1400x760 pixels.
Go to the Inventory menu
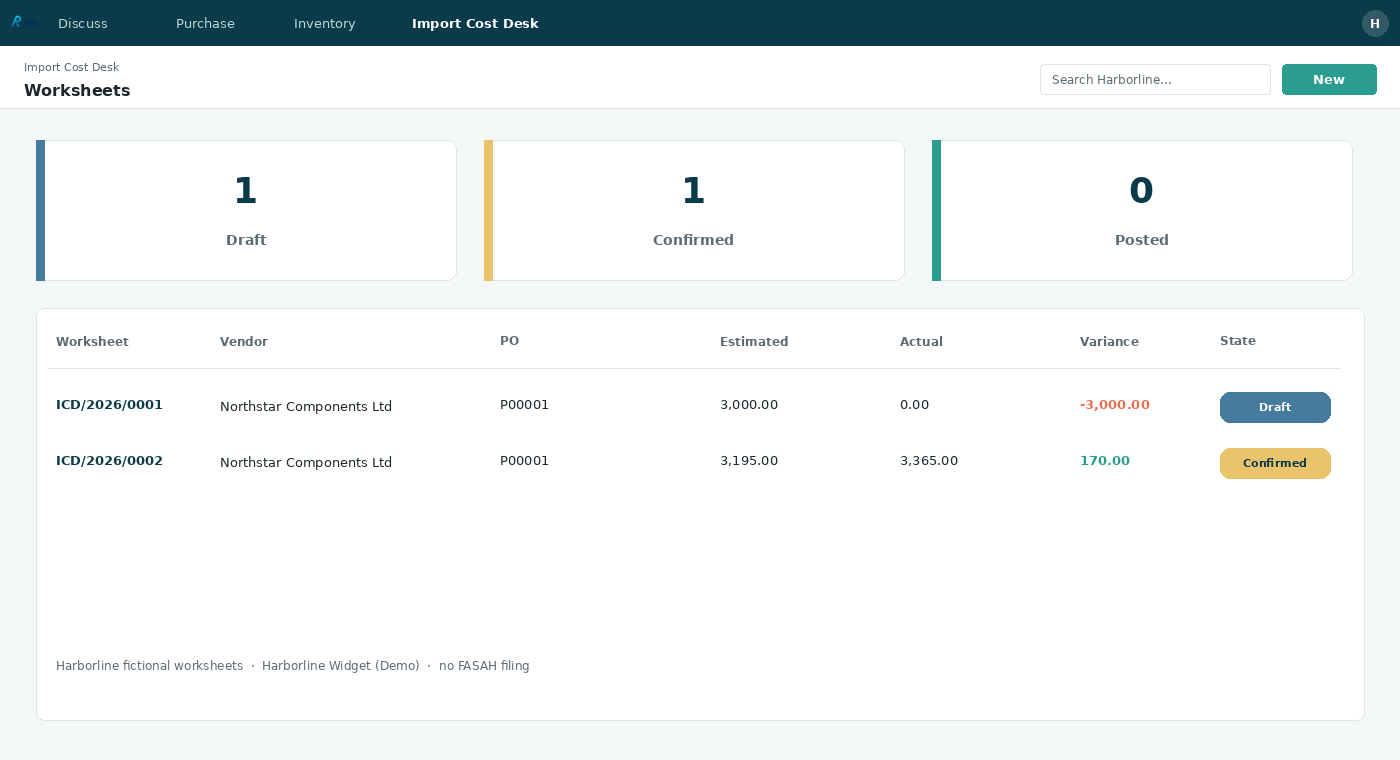pos(325,23)
